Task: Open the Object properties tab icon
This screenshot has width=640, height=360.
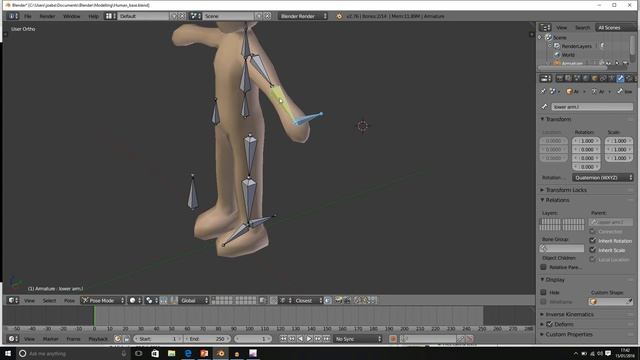Action: click(594, 78)
